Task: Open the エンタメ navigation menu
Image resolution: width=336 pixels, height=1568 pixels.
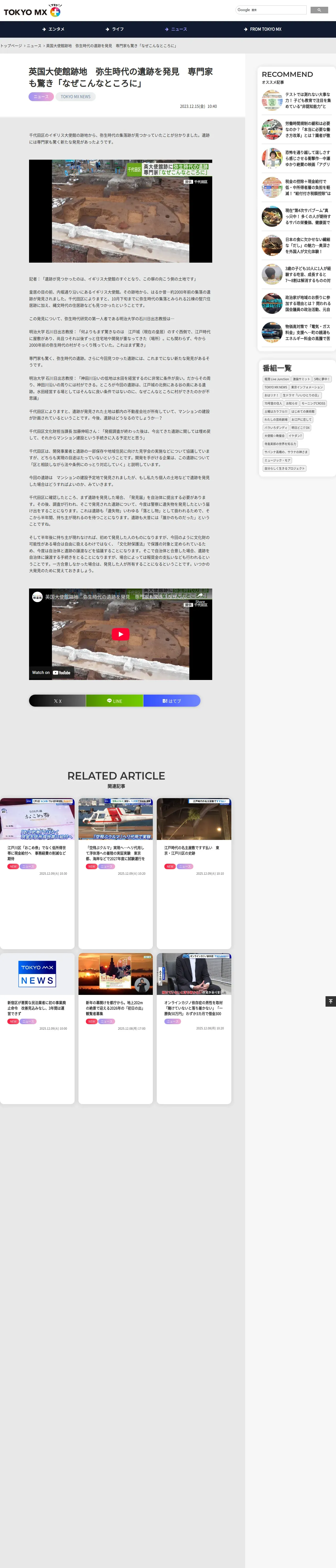Action: 54,29
